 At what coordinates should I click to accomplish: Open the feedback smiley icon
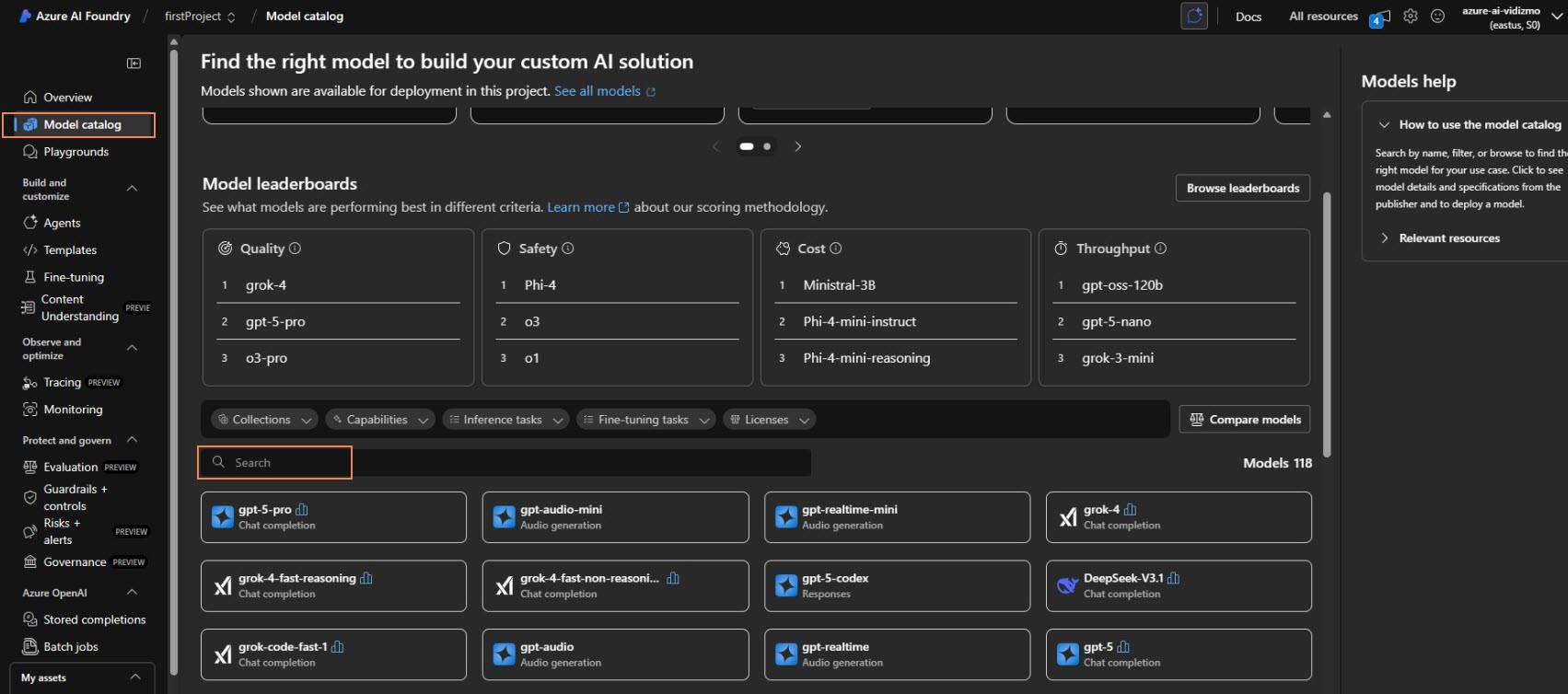coord(1437,17)
